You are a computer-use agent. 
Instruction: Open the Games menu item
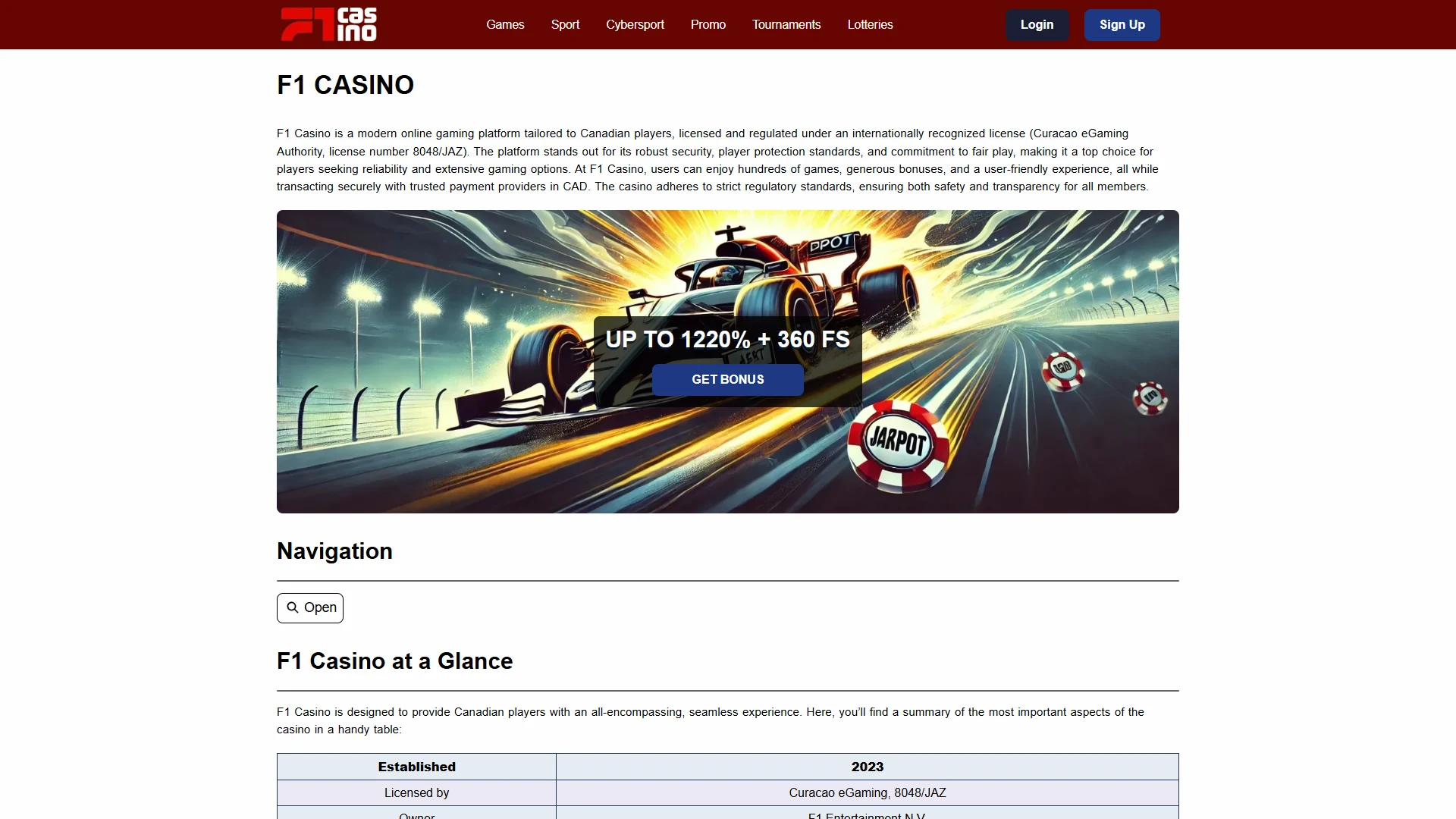click(x=505, y=24)
